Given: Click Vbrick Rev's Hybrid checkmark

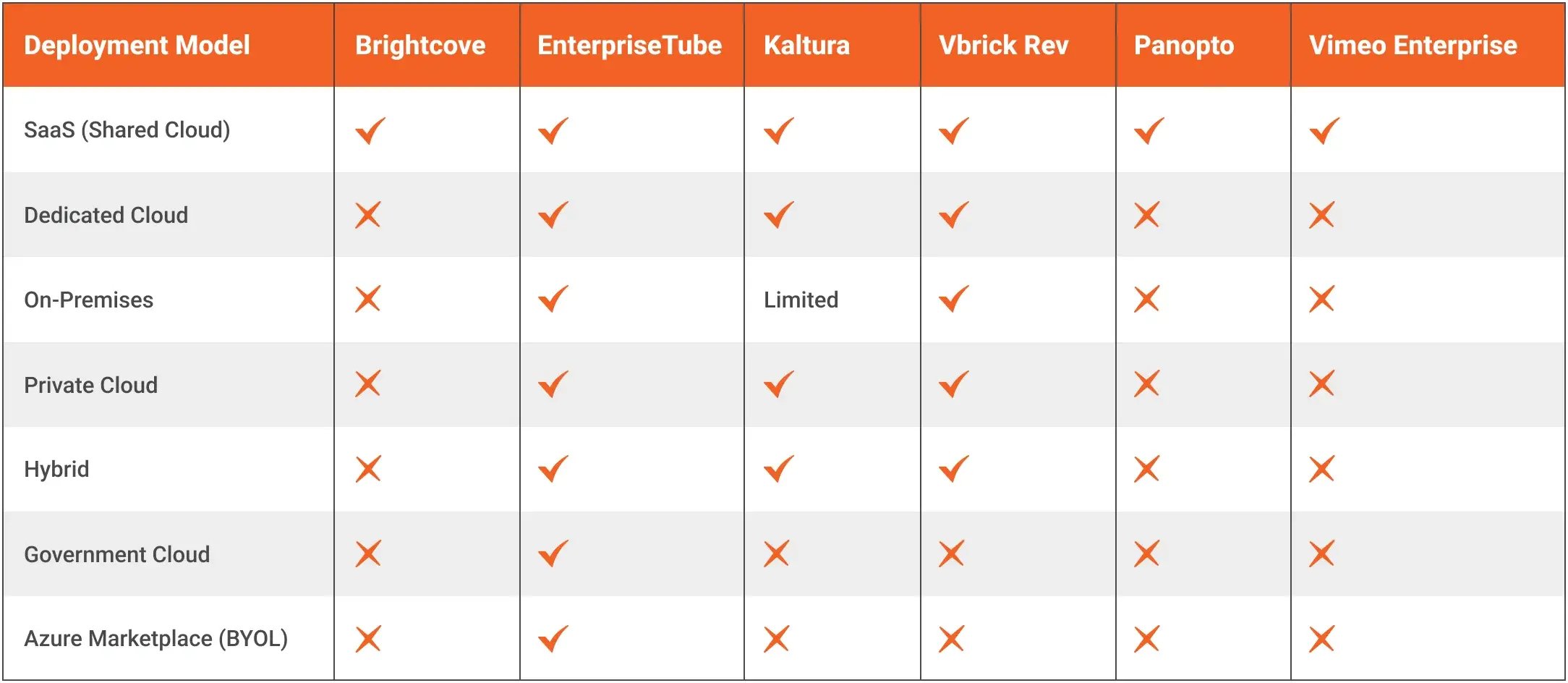Looking at the screenshot, I should (954, 469).
